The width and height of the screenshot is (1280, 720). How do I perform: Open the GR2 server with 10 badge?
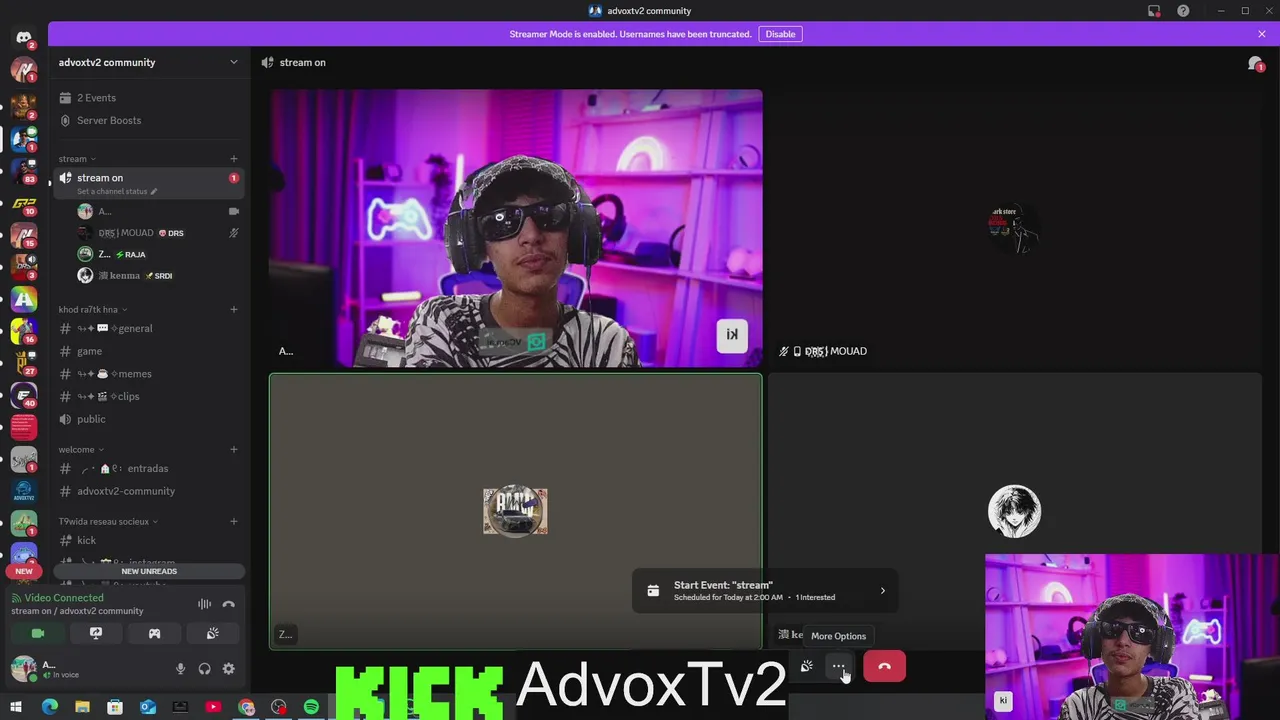pyautogui.click(x=23, y=205)
